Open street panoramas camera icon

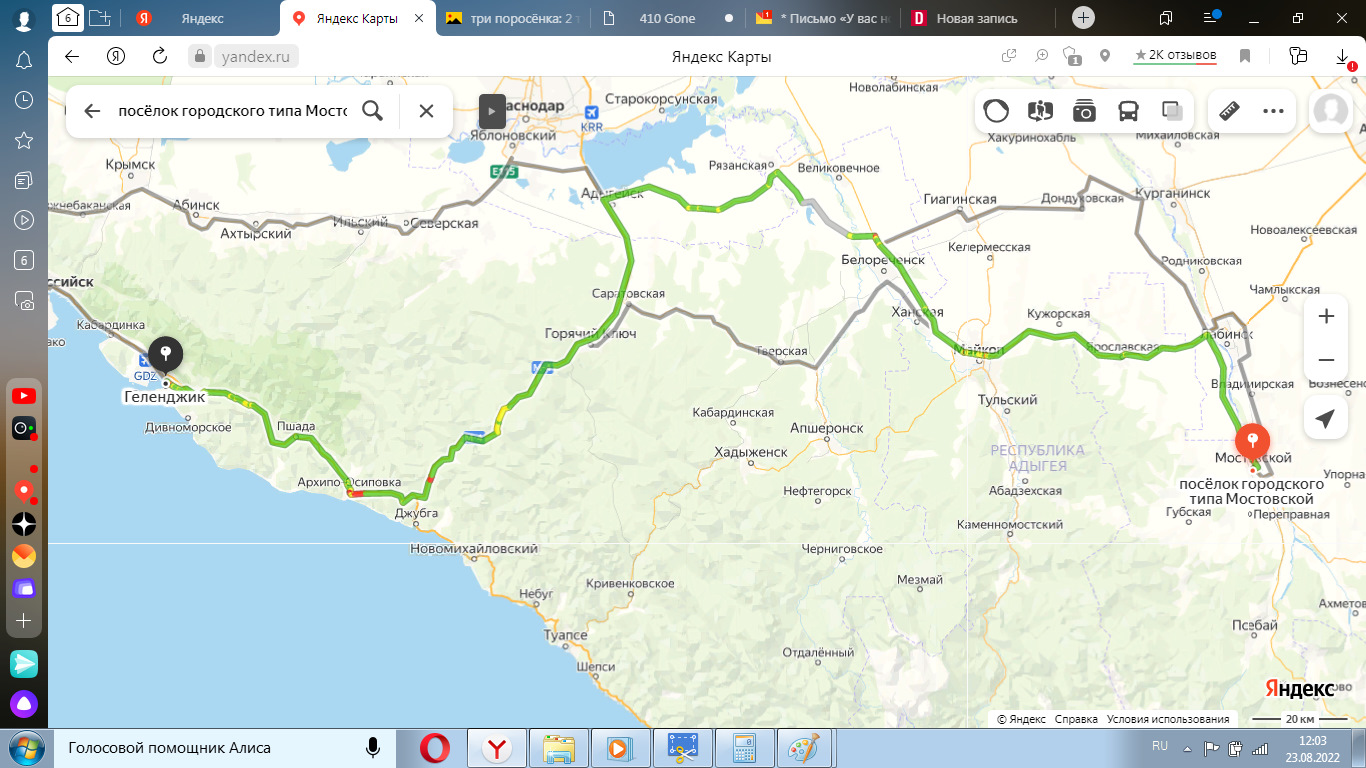click(1084, 111)
